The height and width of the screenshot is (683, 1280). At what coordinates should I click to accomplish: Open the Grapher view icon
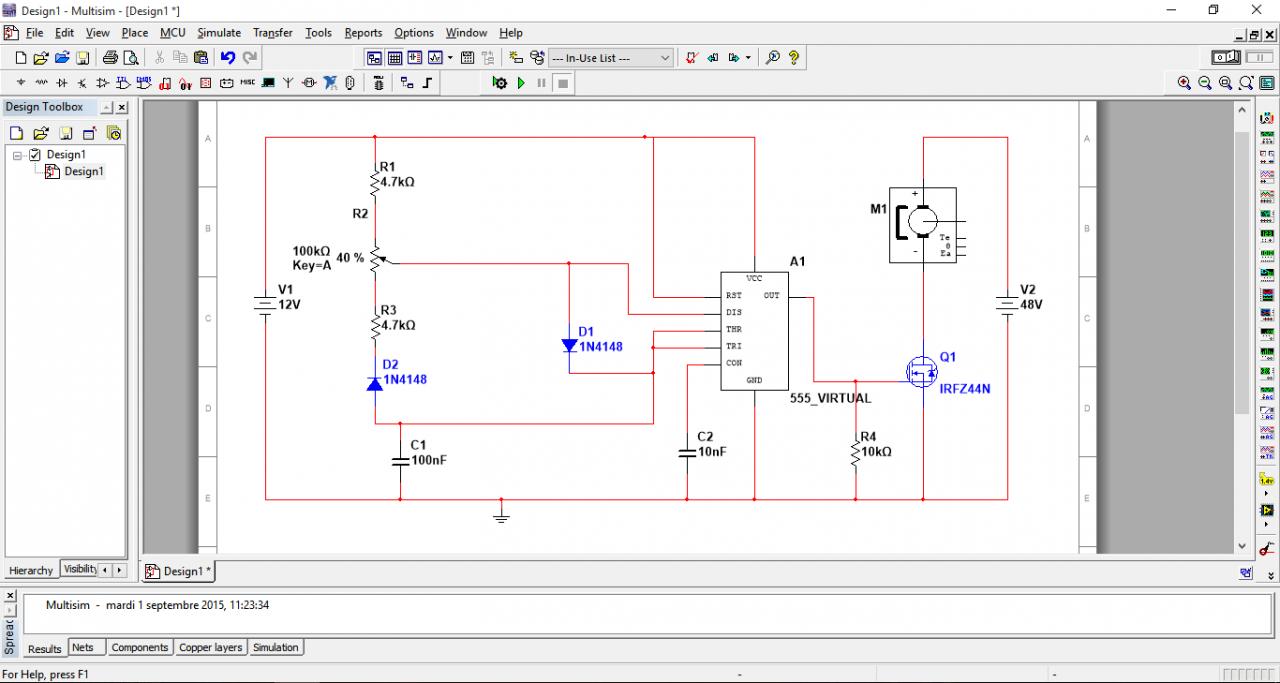(435, 58)
